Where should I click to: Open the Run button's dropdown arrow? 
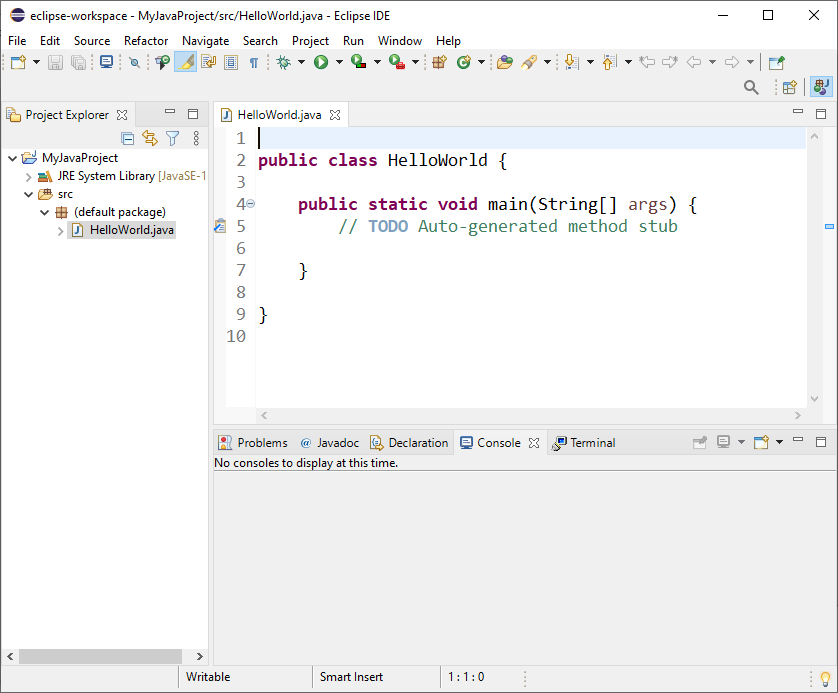tap(337, 62)
